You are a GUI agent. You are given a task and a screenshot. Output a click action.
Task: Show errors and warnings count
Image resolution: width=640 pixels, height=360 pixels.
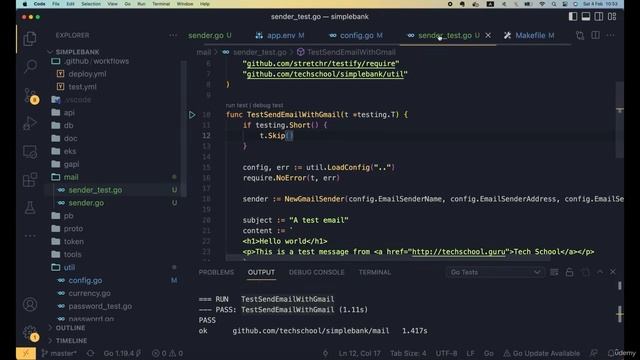click(x=167, y=353)
